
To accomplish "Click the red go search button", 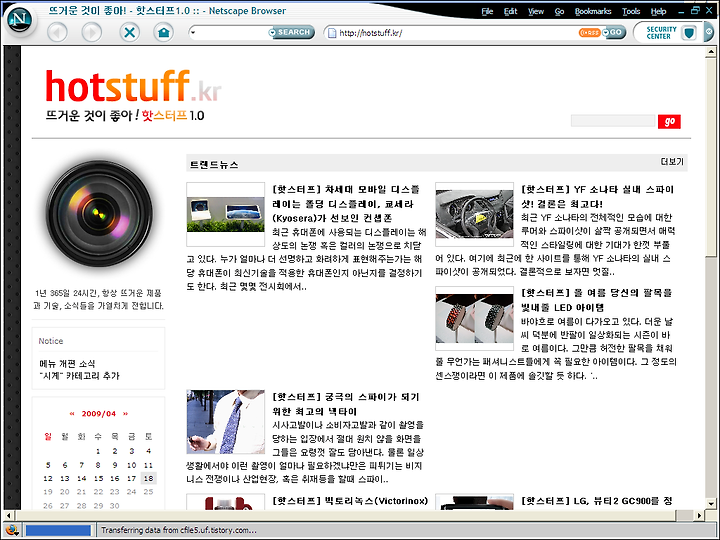I will 669,121.
